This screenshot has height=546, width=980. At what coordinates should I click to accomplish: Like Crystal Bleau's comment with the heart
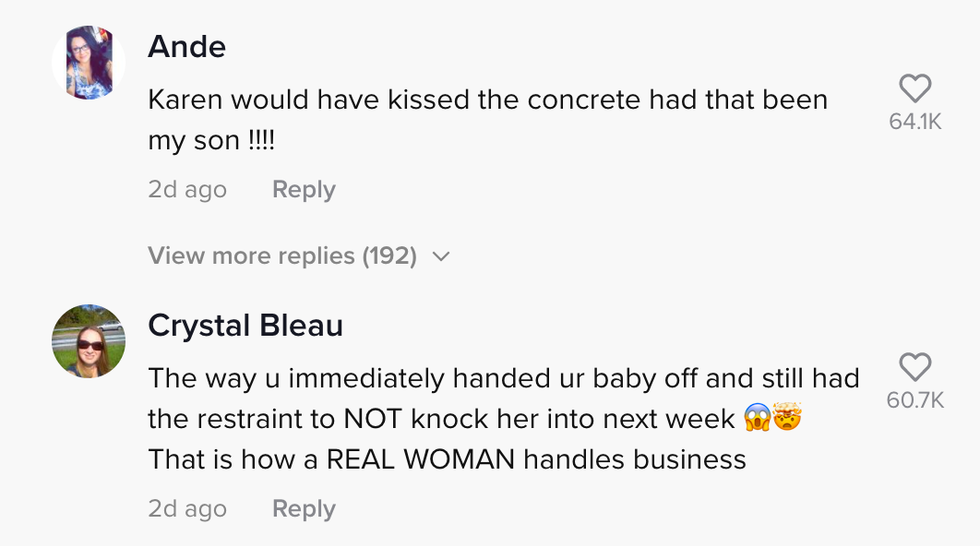point(915,367)
